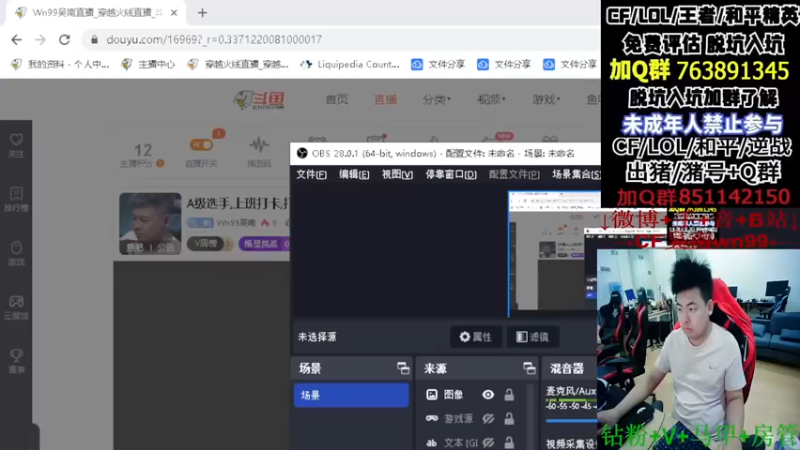800x450 pixels.
Task: Select the Wn99吴南直播 browser tab
Action: tap(96, 13)
